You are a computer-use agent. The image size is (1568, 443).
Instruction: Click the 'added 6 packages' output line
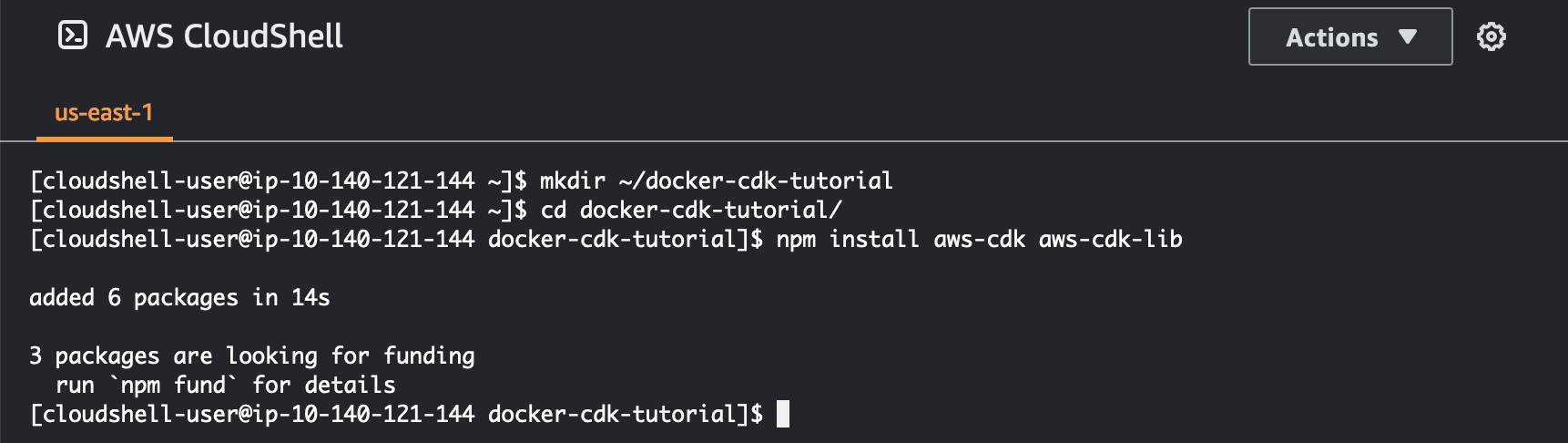click(133, 298)
